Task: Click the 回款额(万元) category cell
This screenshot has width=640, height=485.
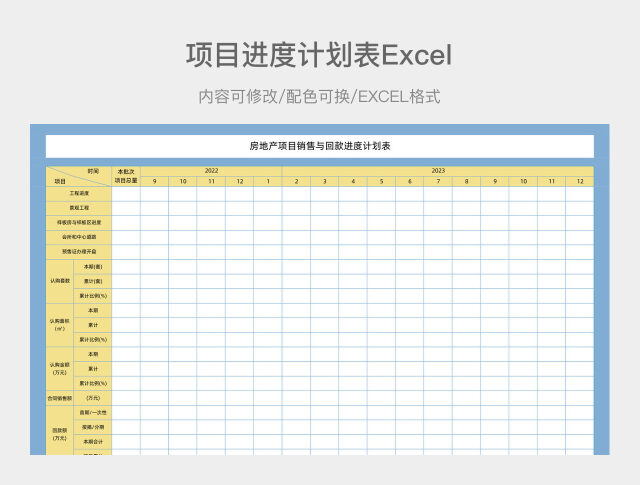Action: (60, 434)
